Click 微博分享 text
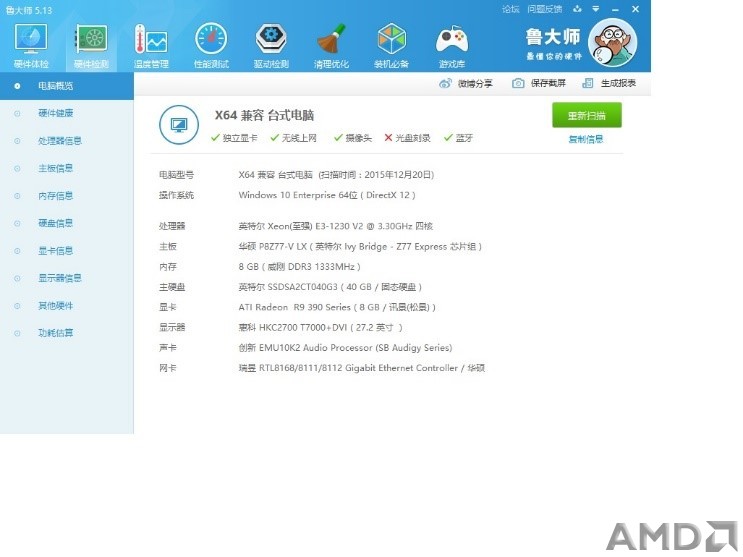This screenshot has height=557, width=743. click(x=475, y=83)
